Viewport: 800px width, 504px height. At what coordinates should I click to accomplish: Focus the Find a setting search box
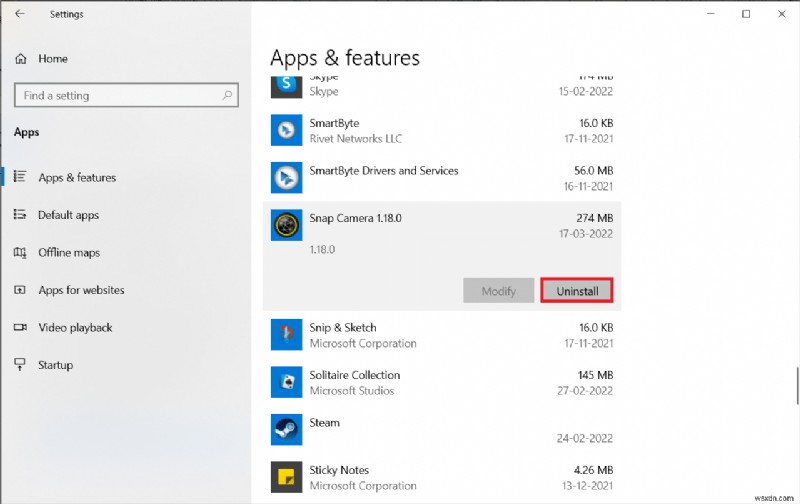(x=115, y=96)
